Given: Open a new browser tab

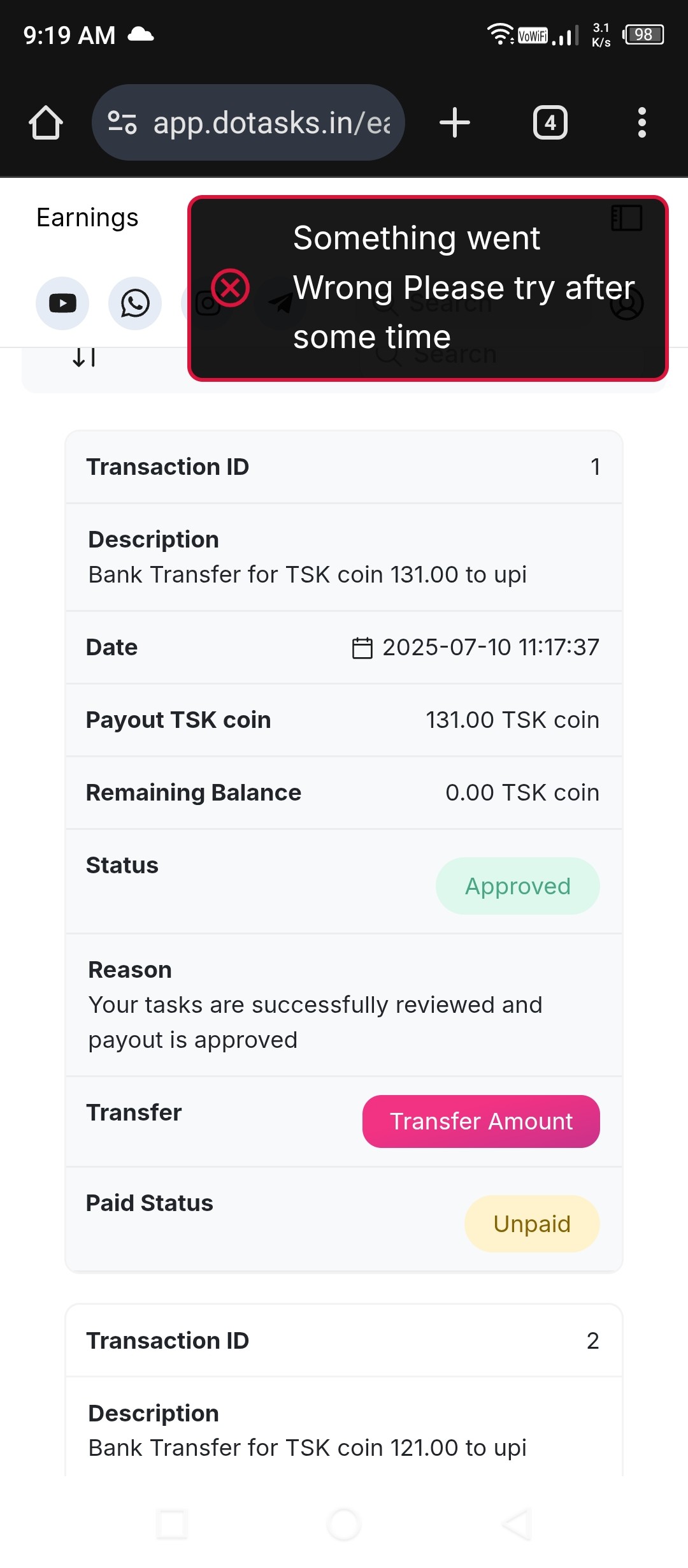Looking at the screenshot, I should coord(455,122).
